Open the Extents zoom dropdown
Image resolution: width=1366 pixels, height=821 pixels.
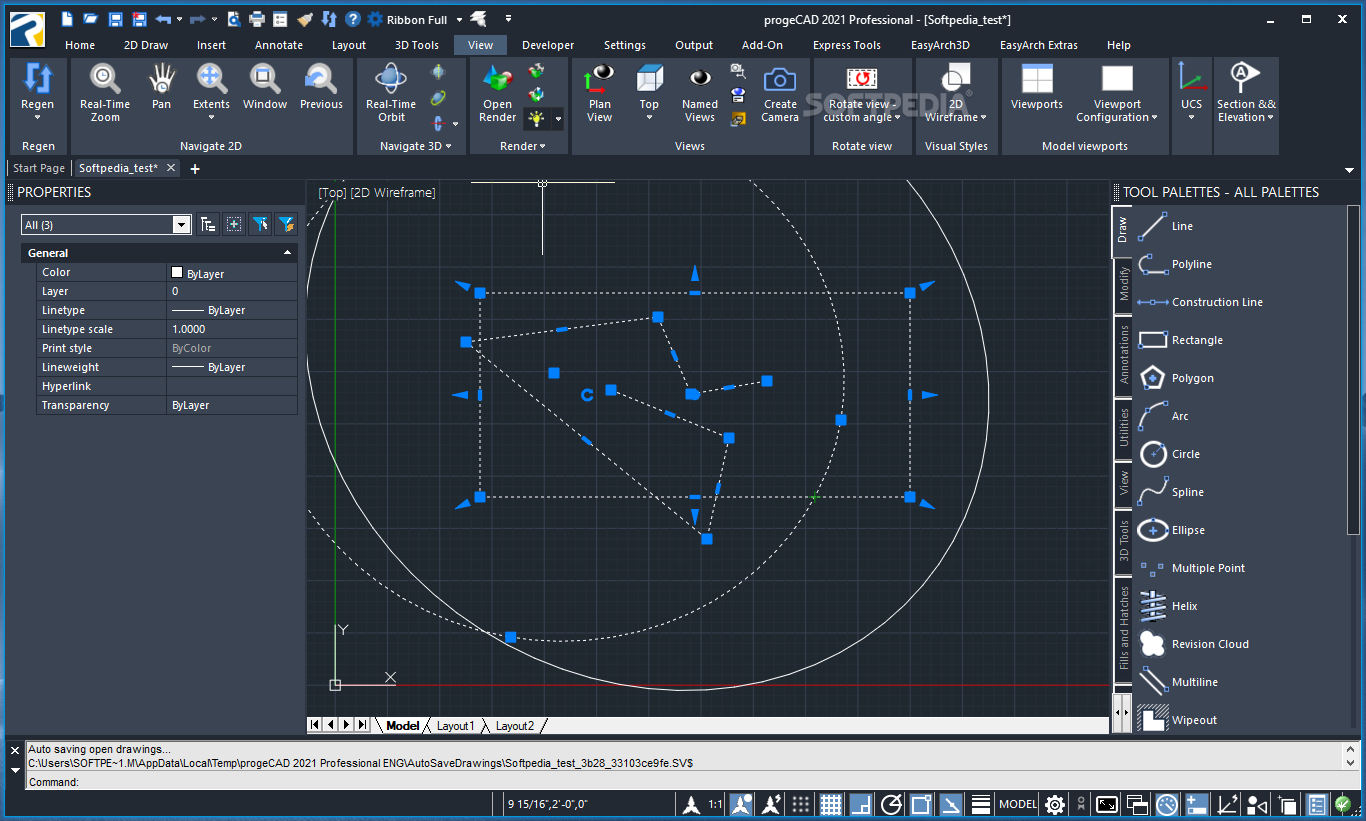211,117
